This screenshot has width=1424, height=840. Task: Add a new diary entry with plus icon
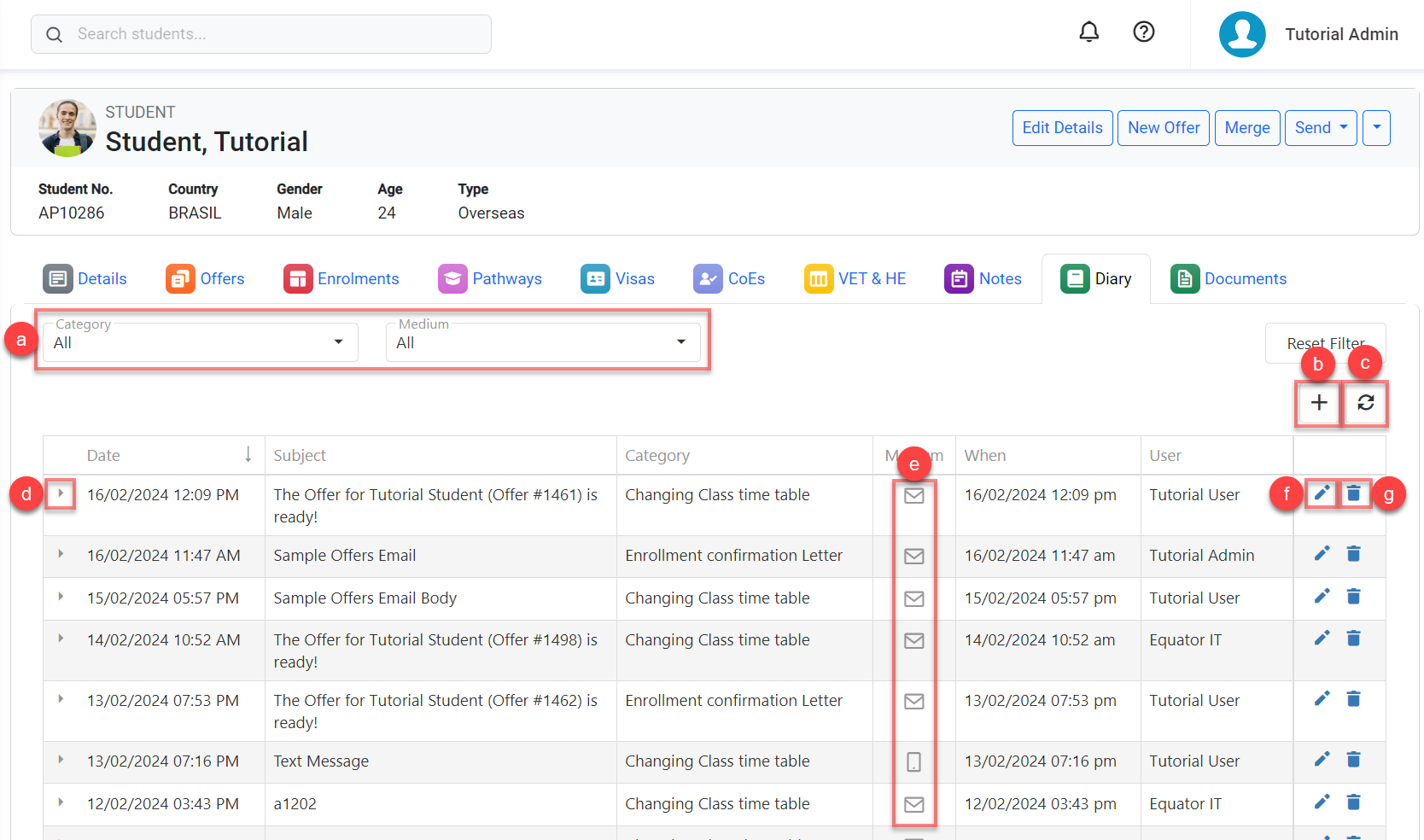coord(1318,403)
